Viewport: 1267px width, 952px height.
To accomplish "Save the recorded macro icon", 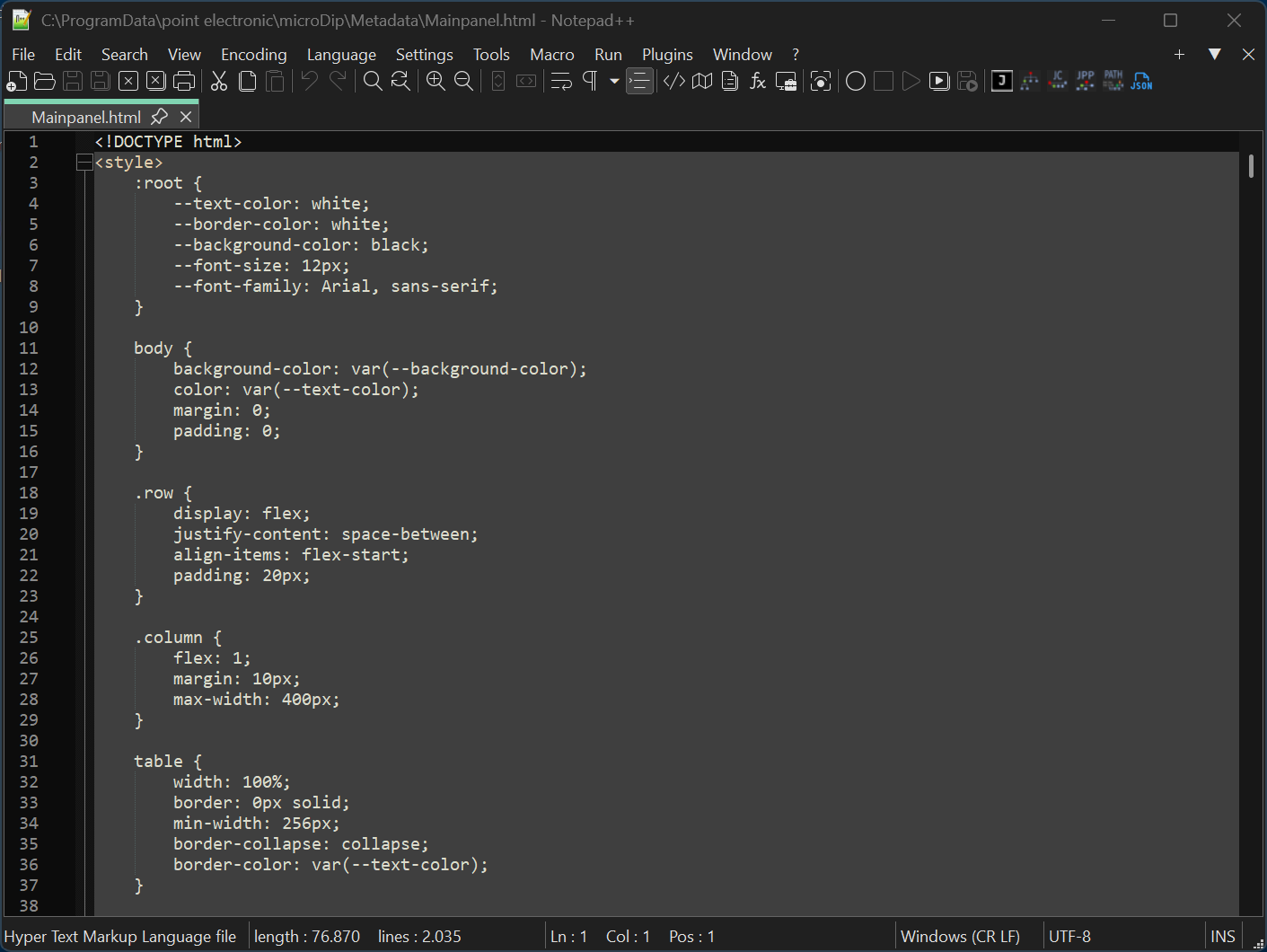I will (967, 82).
